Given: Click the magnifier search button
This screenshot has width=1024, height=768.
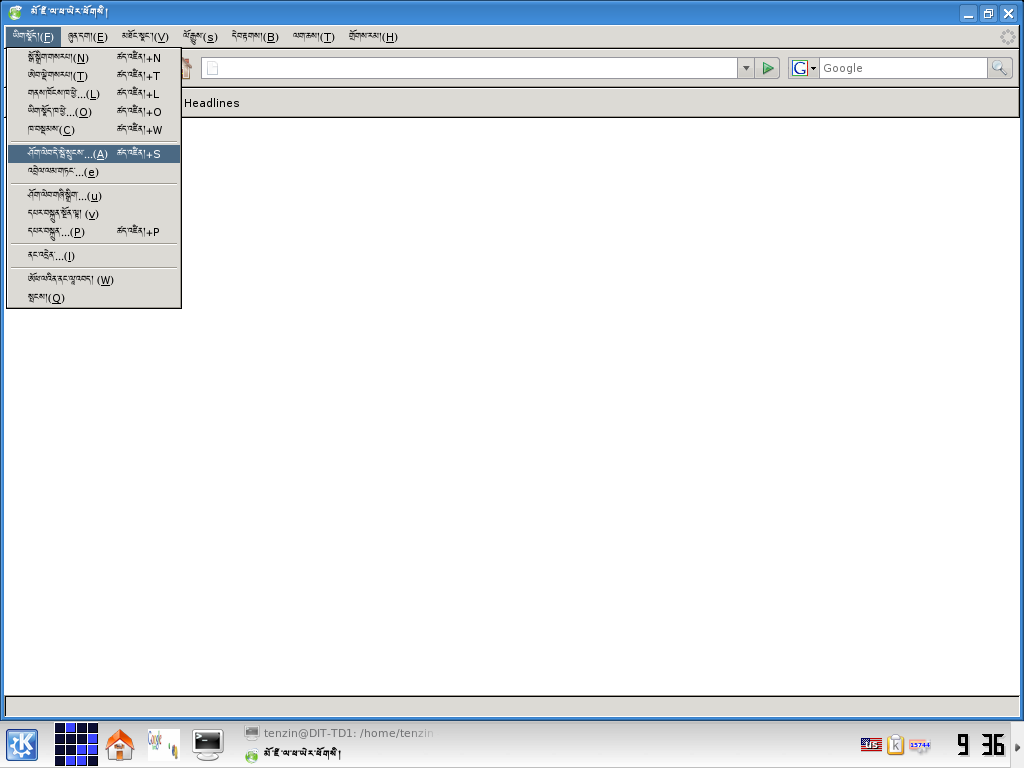Looking at the screenshot, I should point(999,68).
